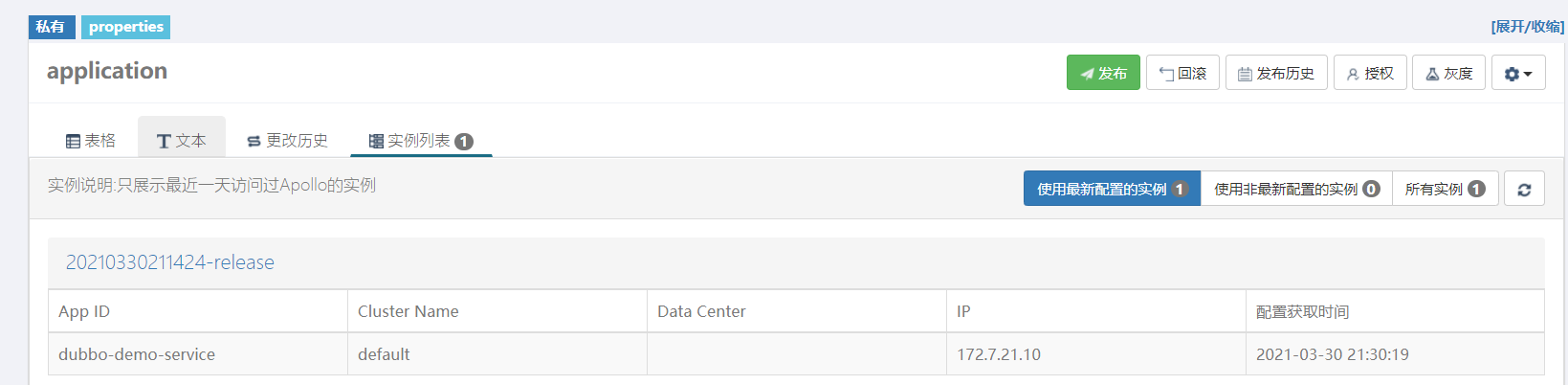Image resolution: width=1568 pixels, height=385 pixels.
Task: Show 使用最新配置的实例 instances
Action: 1112,189
